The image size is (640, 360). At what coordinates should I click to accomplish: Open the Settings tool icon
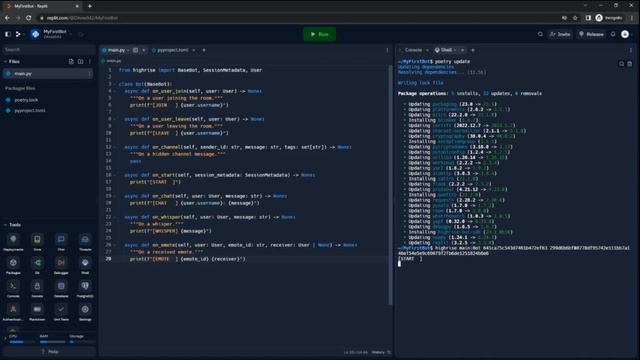pos(85,309)
